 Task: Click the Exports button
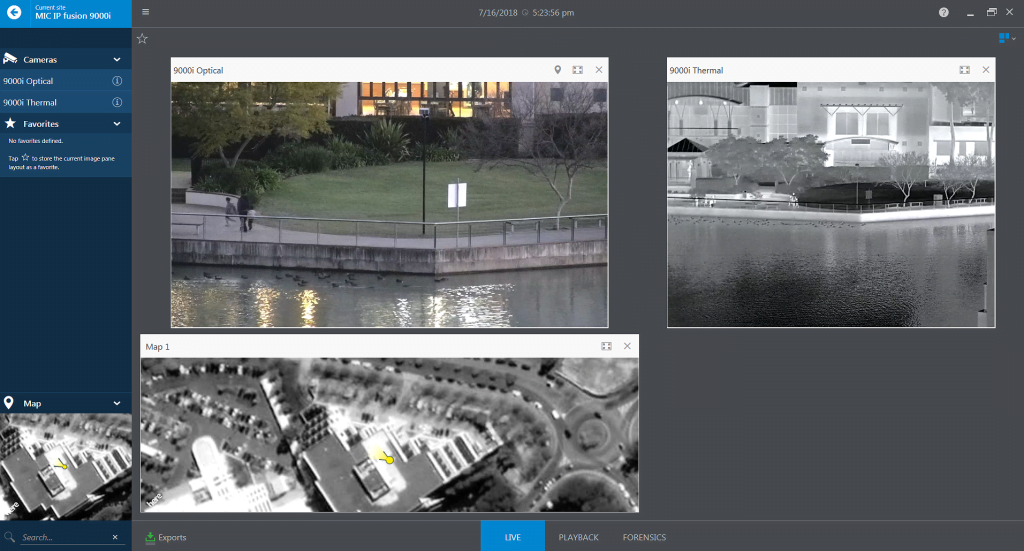[x=166, y=537]
